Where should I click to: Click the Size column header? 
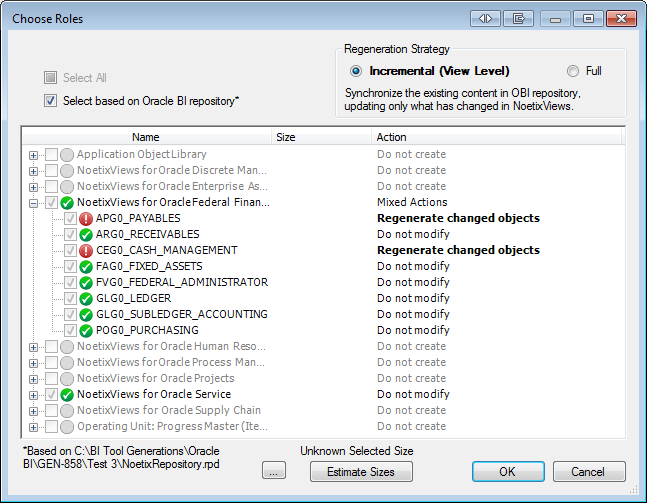coord(321,137)
